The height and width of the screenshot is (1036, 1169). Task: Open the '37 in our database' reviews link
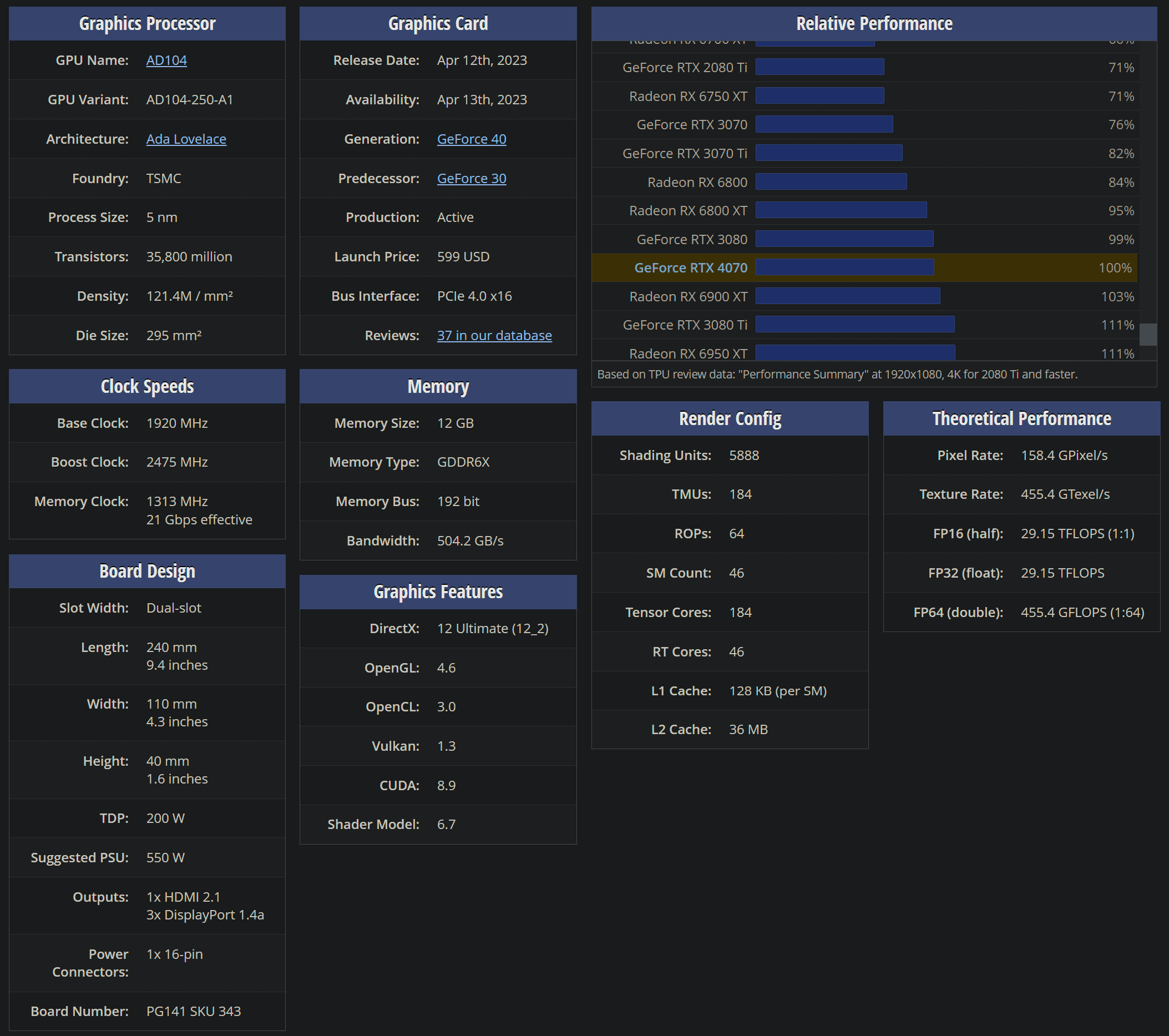click(494, 335)
